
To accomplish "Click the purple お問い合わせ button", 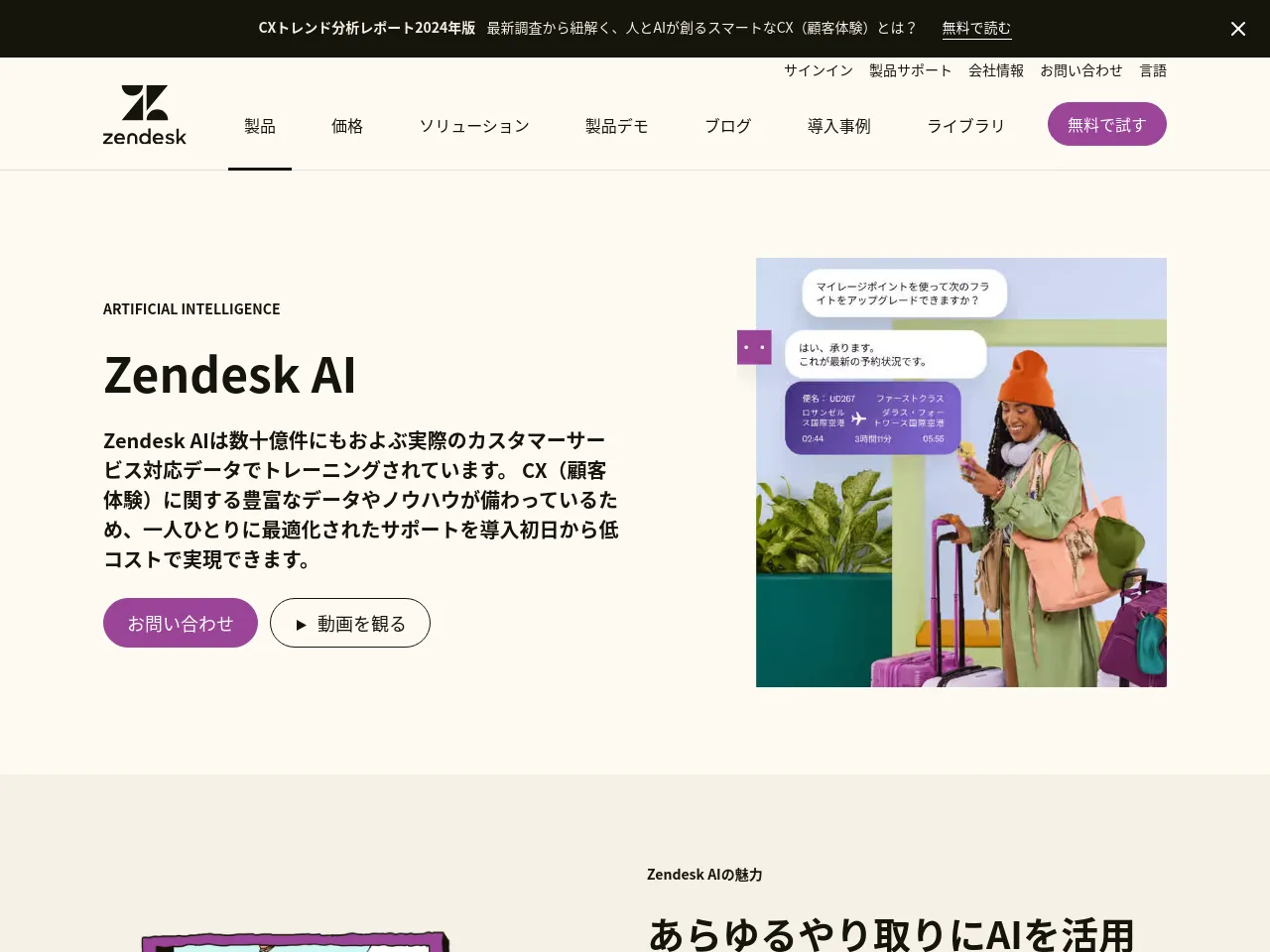I will [x=181, y=623].
